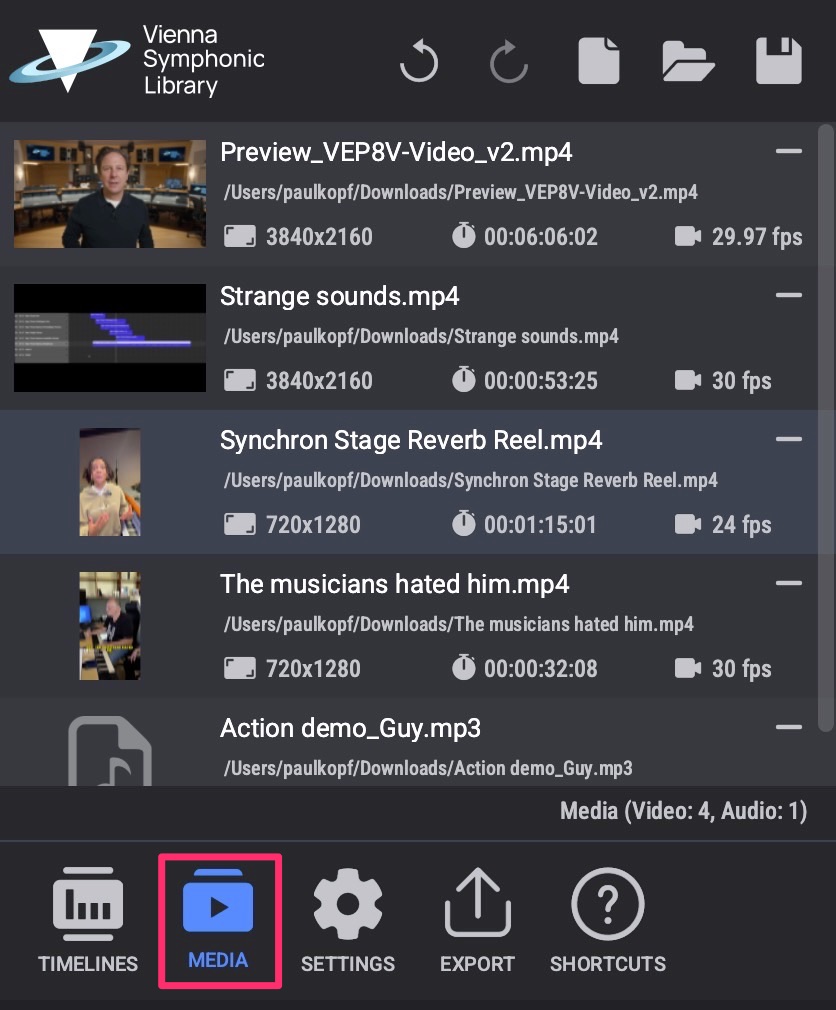Click the Vienna Symphonic Library logo
836x1010 pixels.
point(137,61)
